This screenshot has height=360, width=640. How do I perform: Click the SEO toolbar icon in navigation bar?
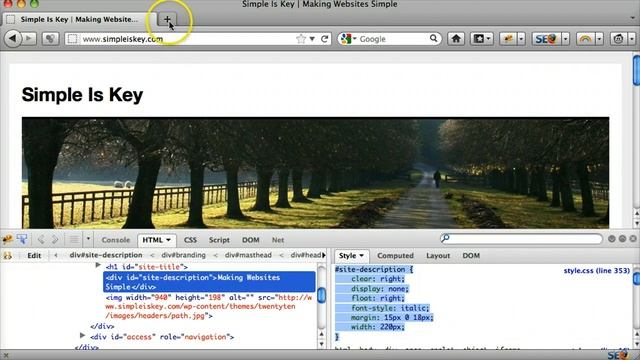point(546,39)
